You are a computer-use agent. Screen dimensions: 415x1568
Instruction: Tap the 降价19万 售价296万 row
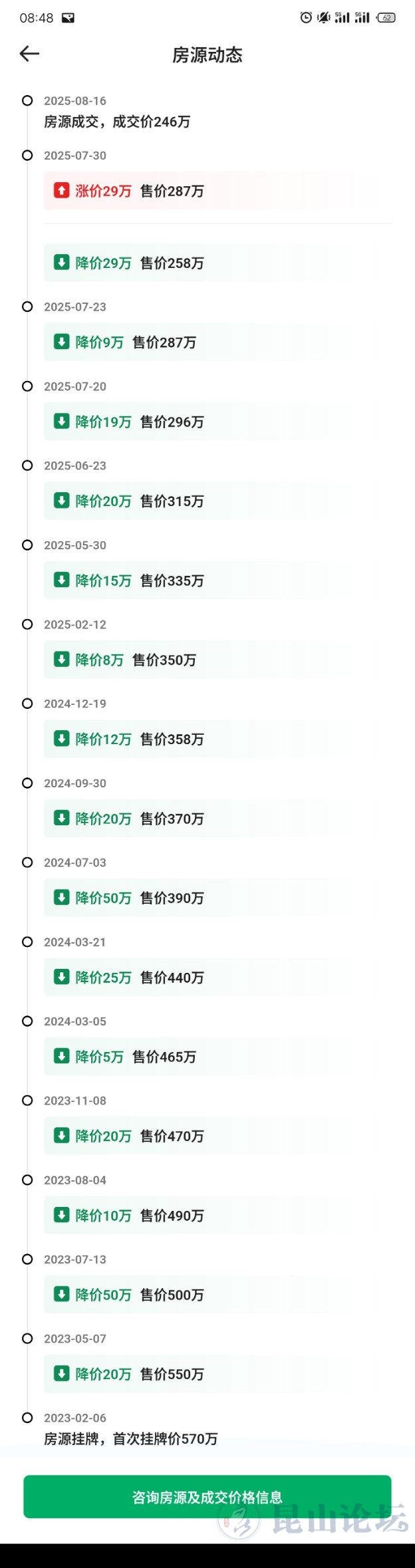pyautogui.click(x=210, y=422)
